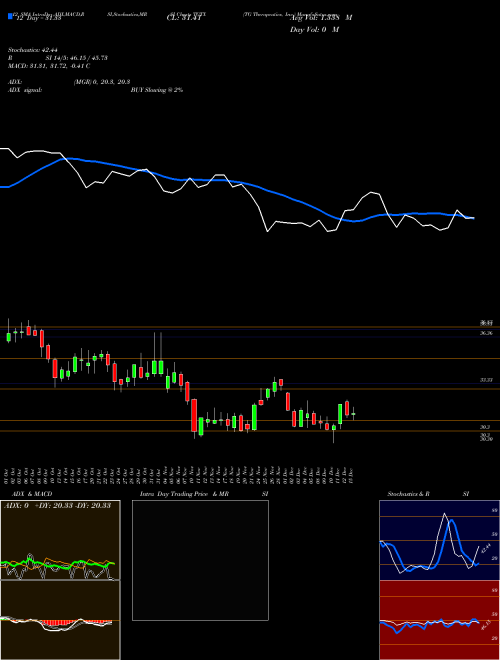This screenshot has height=660, width=500.
Task: Click the 'CL: 31.41' close price label
Action: (x=184, y=18)
